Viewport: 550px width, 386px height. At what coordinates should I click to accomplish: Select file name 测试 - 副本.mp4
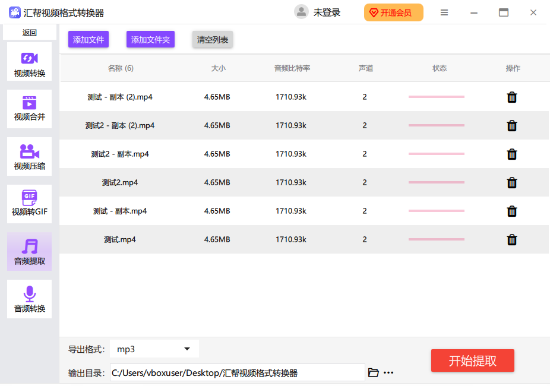pyautogui.click(x=120, y=211)
